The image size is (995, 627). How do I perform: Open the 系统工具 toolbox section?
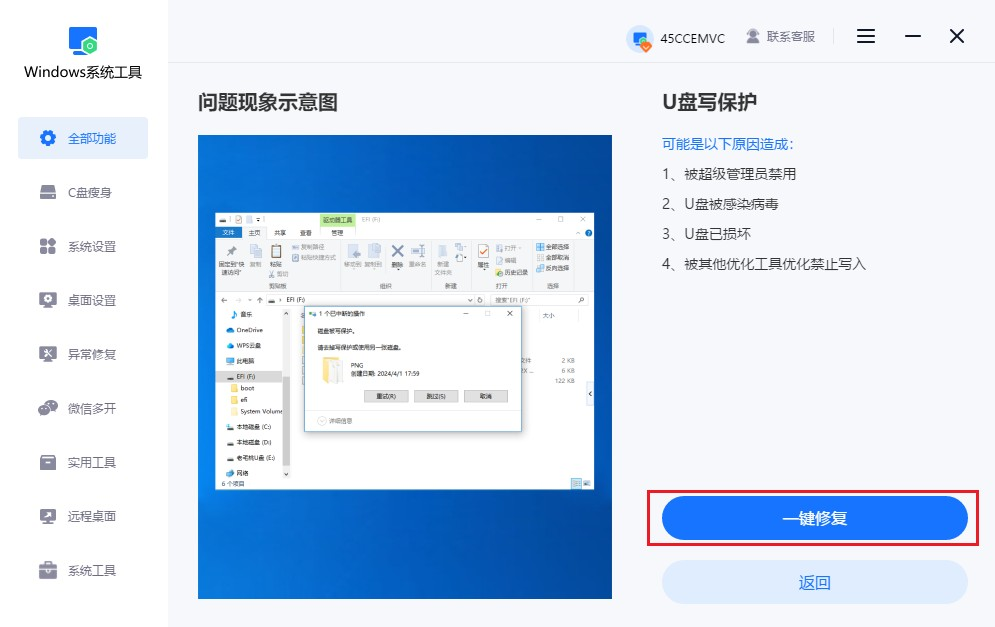coord(82,570)
